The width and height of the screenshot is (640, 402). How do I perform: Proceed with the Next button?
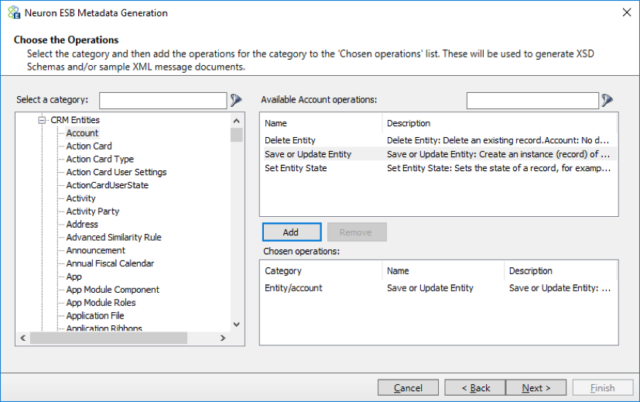536,388
